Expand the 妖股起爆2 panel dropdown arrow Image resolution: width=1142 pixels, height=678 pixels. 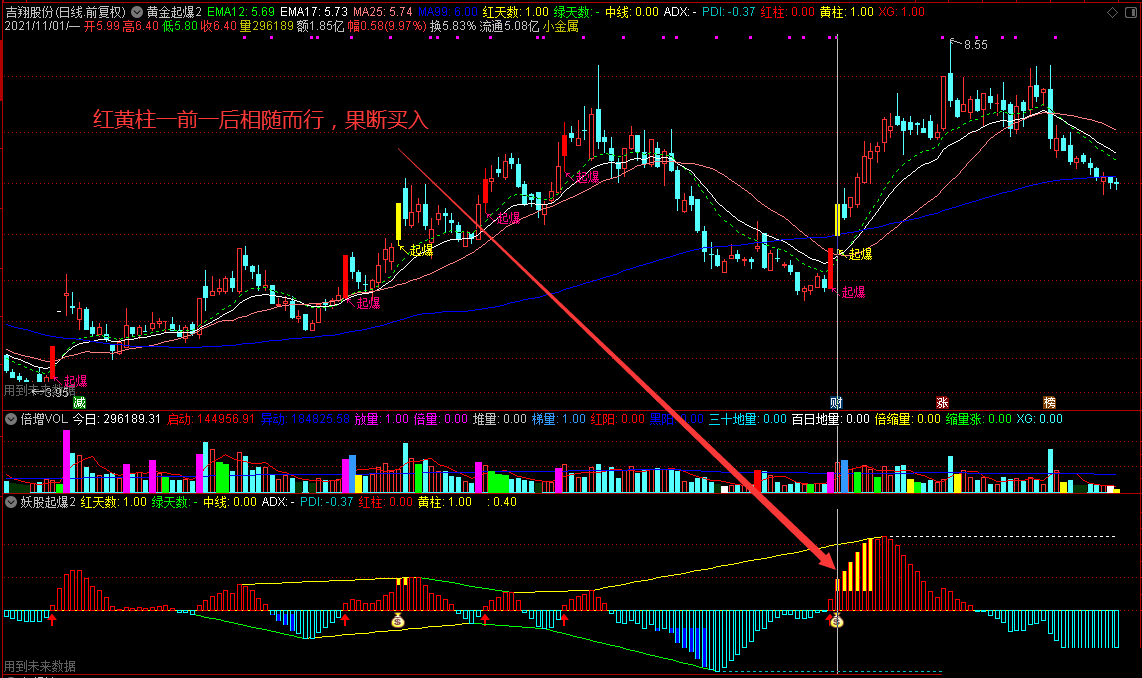(x=11, y=502)
